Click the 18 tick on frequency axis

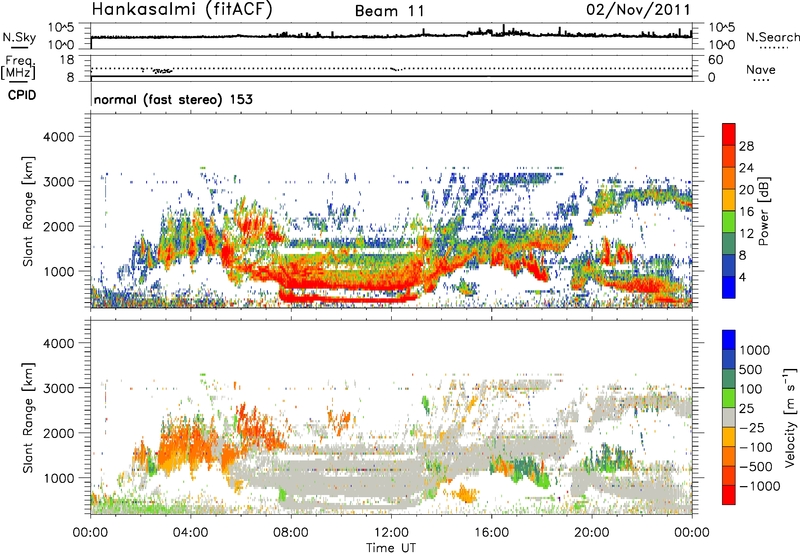pos(67,60)
